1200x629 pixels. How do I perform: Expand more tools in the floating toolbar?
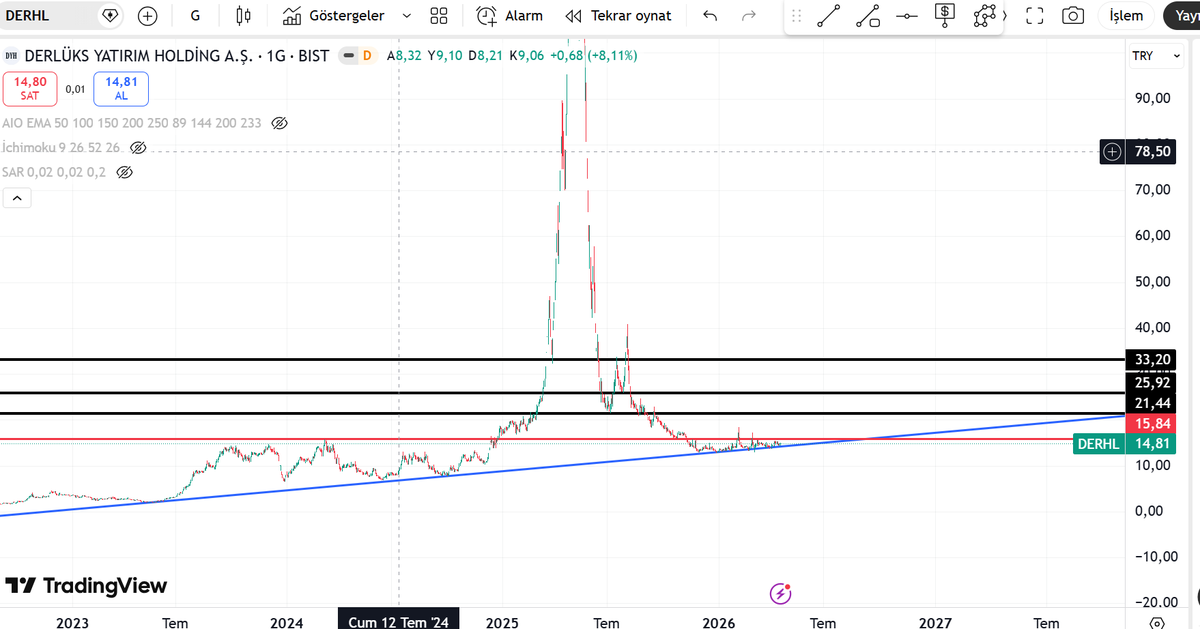(1005, 15)
